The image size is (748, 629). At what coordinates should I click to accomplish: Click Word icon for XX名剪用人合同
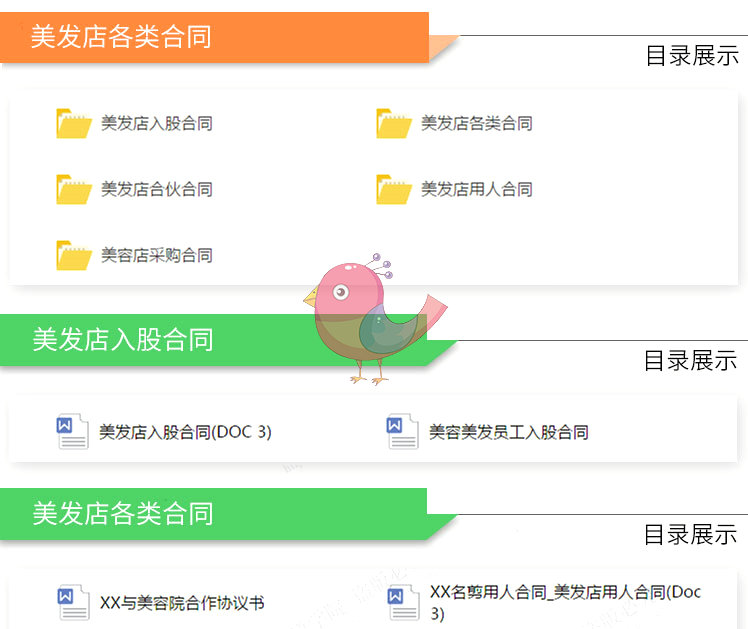click(404, 602)
